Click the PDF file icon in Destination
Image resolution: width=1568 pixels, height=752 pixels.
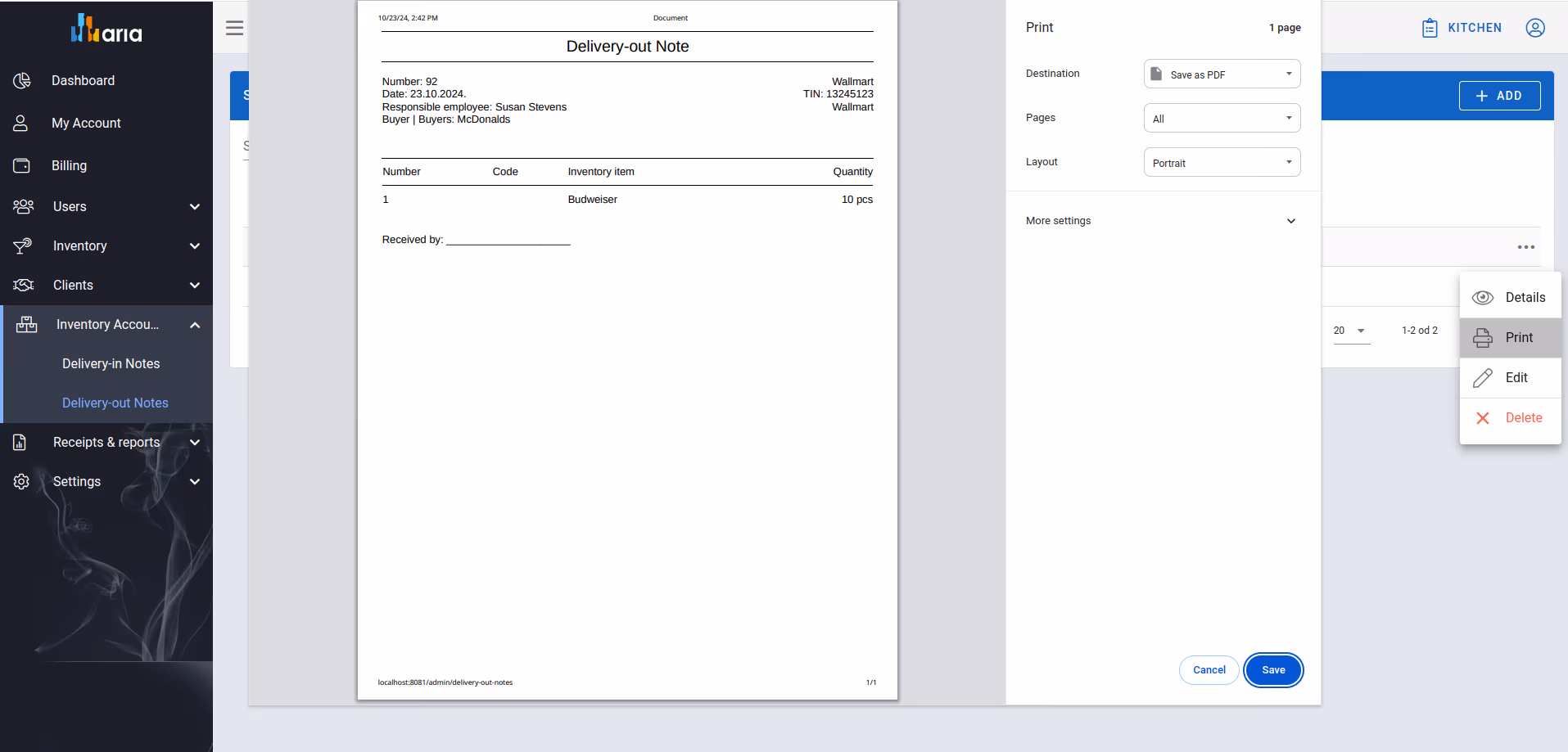point(1156,74)
